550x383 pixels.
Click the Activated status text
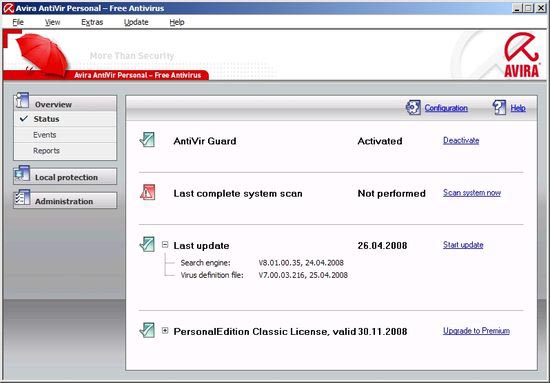coord(380,141)
